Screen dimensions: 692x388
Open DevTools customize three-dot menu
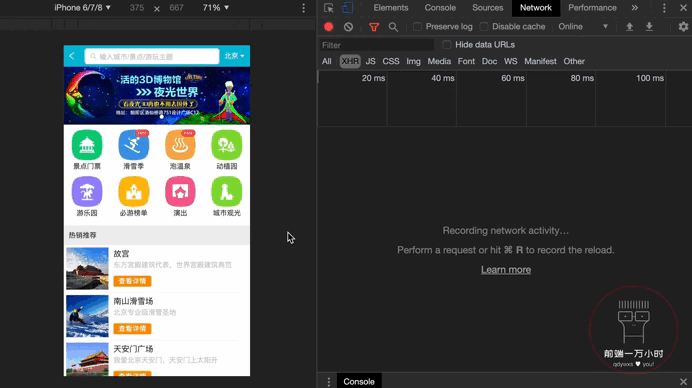click(664, 8)
